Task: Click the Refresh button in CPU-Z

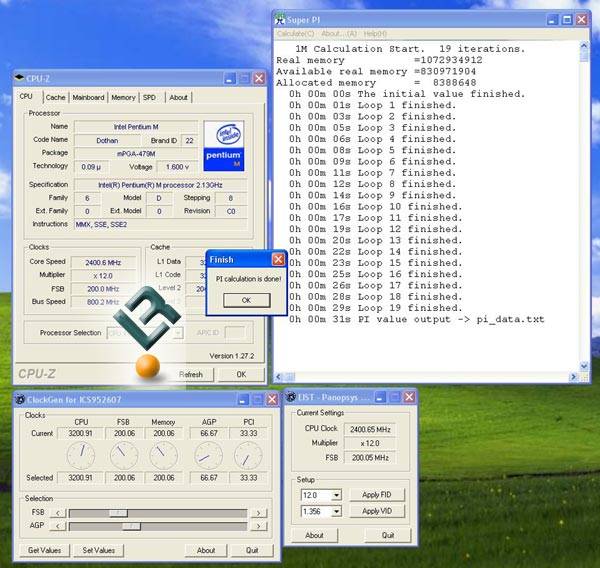Action: pyautogui.click(x=191, y=374)
